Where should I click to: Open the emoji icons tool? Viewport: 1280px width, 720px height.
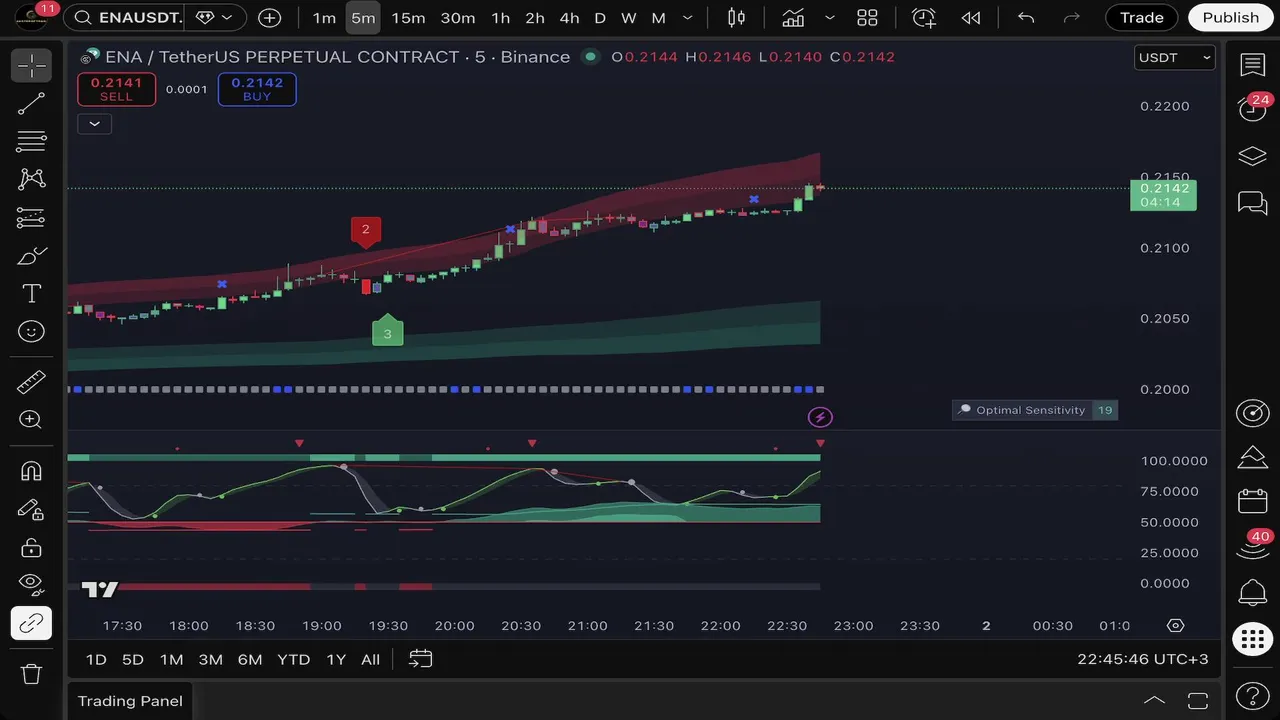(x=31, y=331)
